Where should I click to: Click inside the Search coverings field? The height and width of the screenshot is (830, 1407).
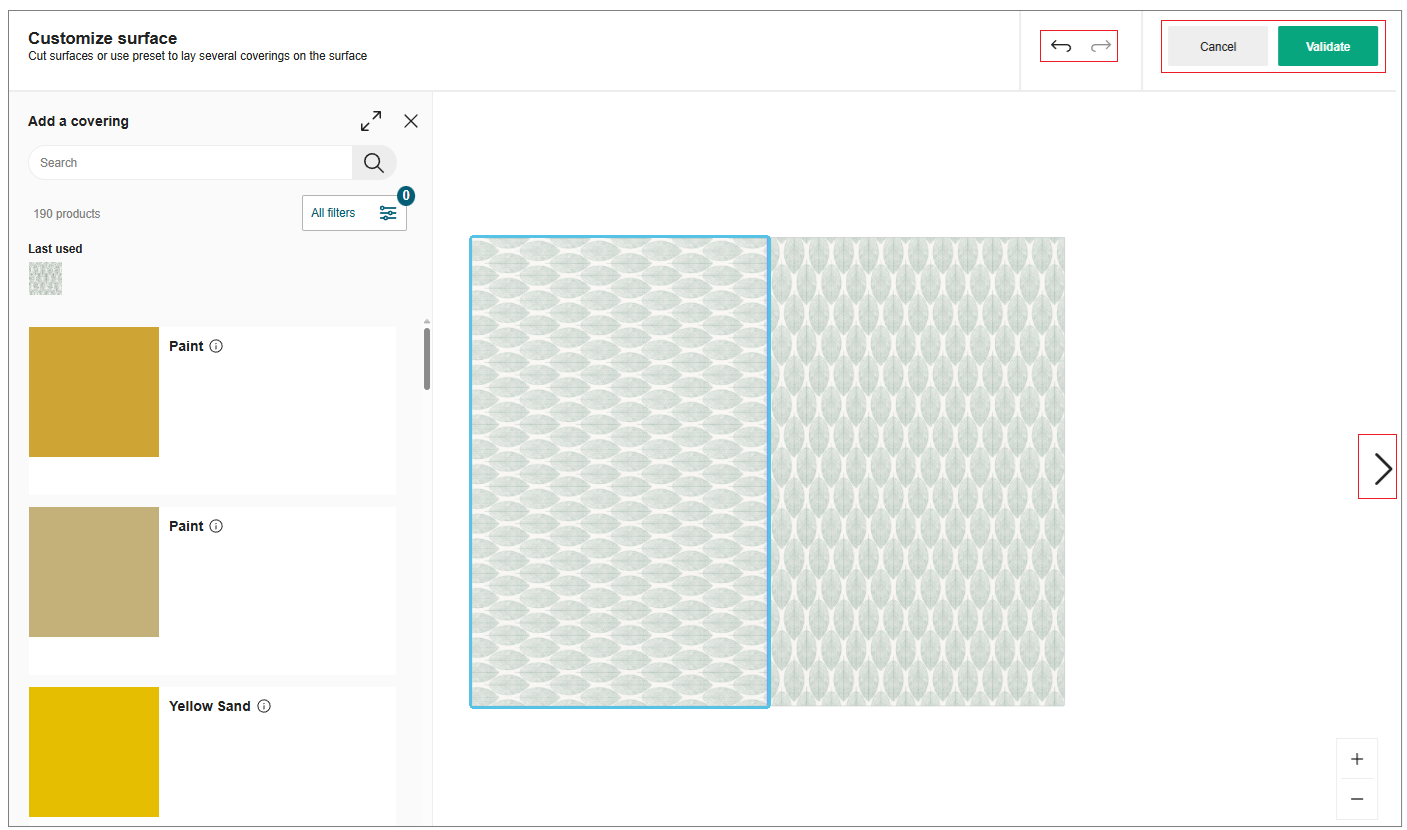pos(190,162)
